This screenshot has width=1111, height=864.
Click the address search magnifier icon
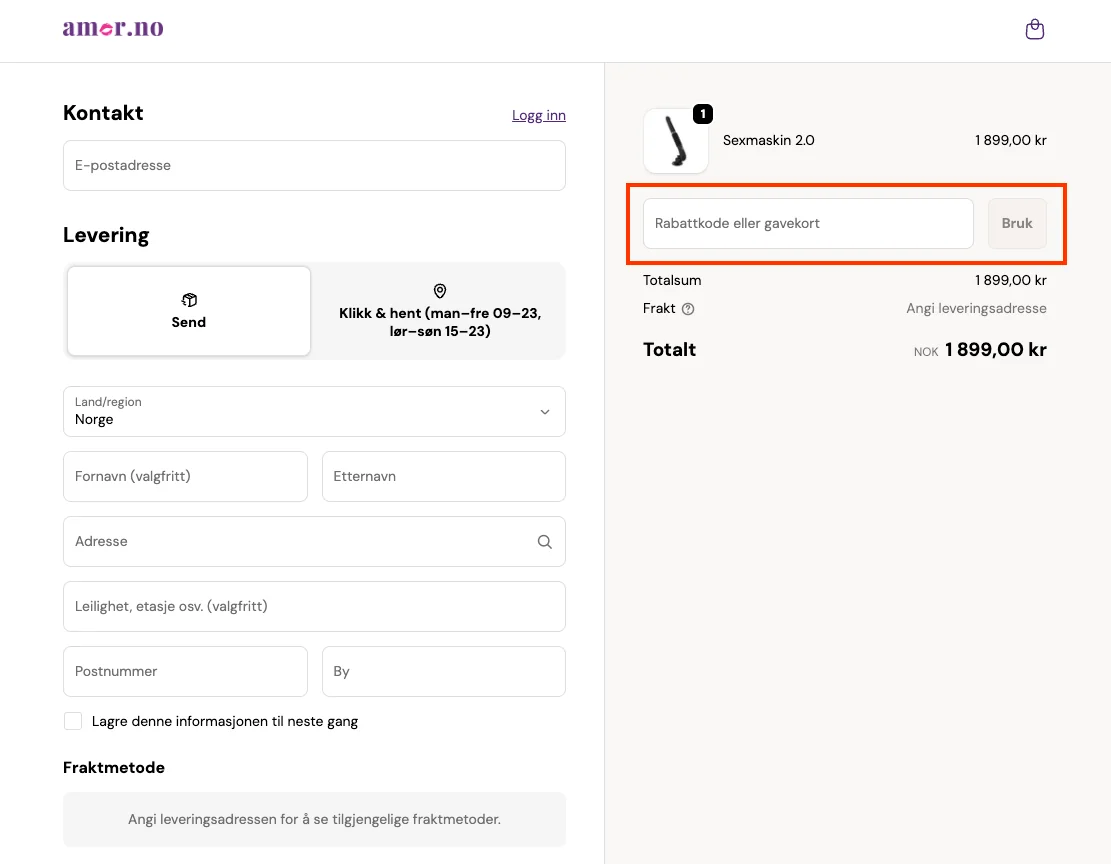coord(545,542)
